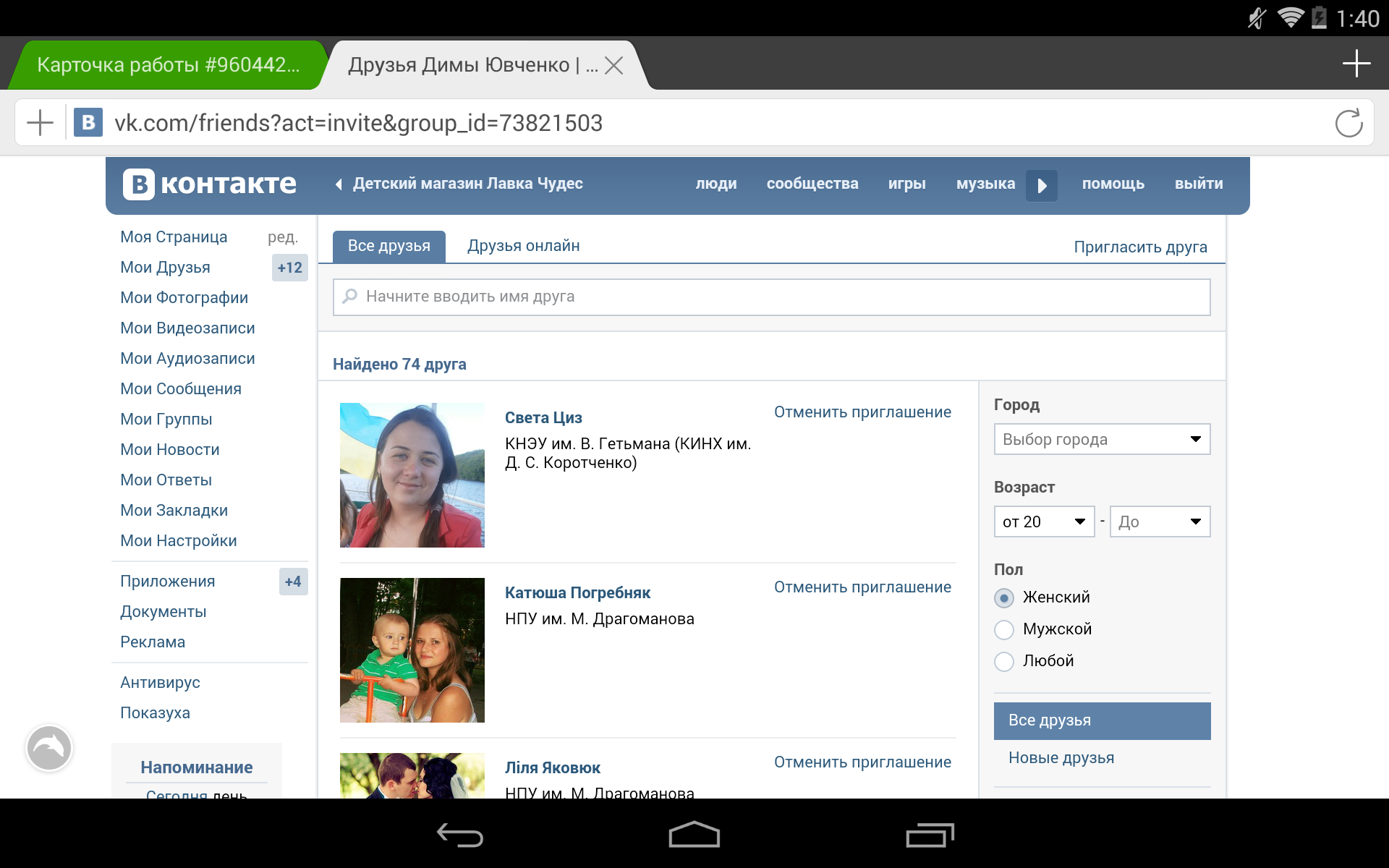Open Антивирус in sidebar
The height and width of the screenshot is (868, 1389).
(160, 683)
